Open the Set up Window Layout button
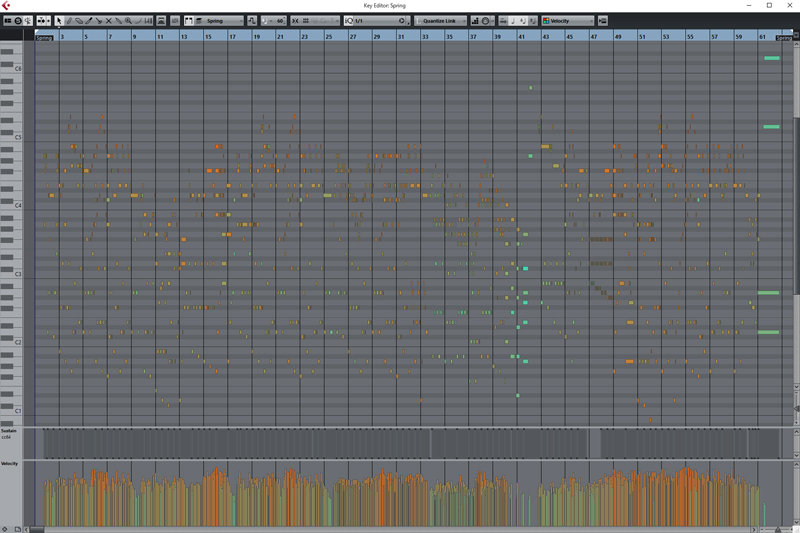Screen dimensions: 800x533 (x=8, y=21)
